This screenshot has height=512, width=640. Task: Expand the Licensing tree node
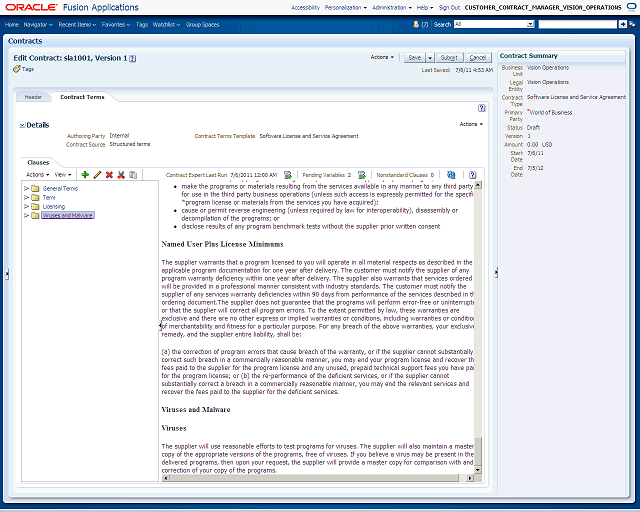click(x=27, y=206)
